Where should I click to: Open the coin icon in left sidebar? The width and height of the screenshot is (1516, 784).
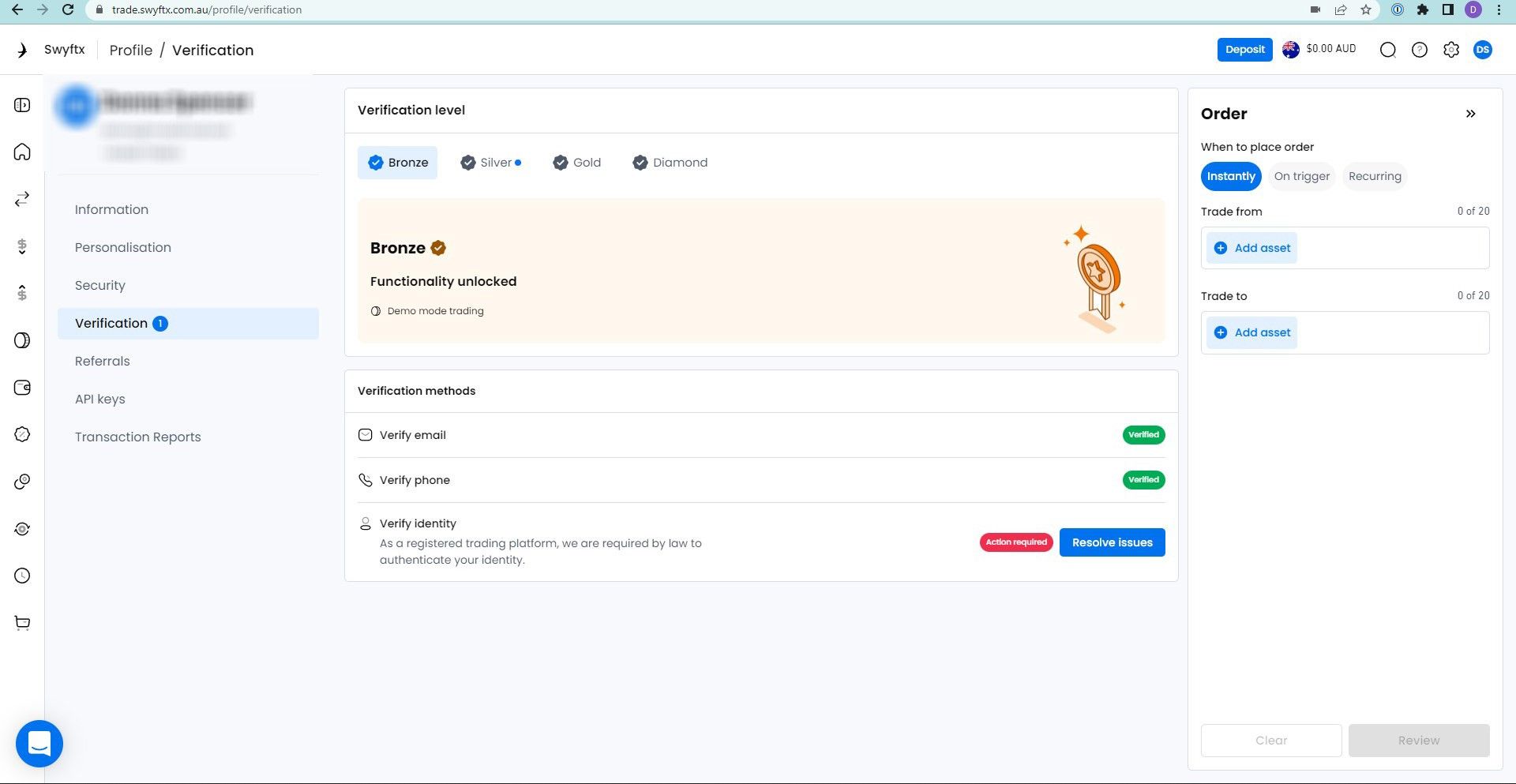[x=22, y=340]
